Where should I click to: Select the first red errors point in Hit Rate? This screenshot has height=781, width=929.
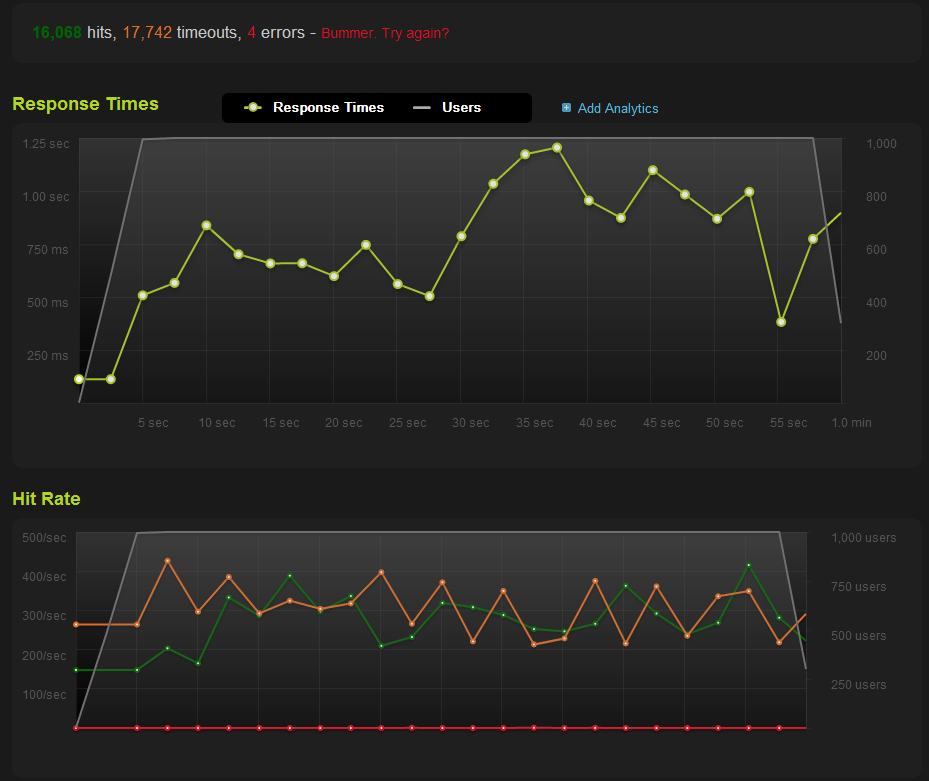click(x=76, y=728)
